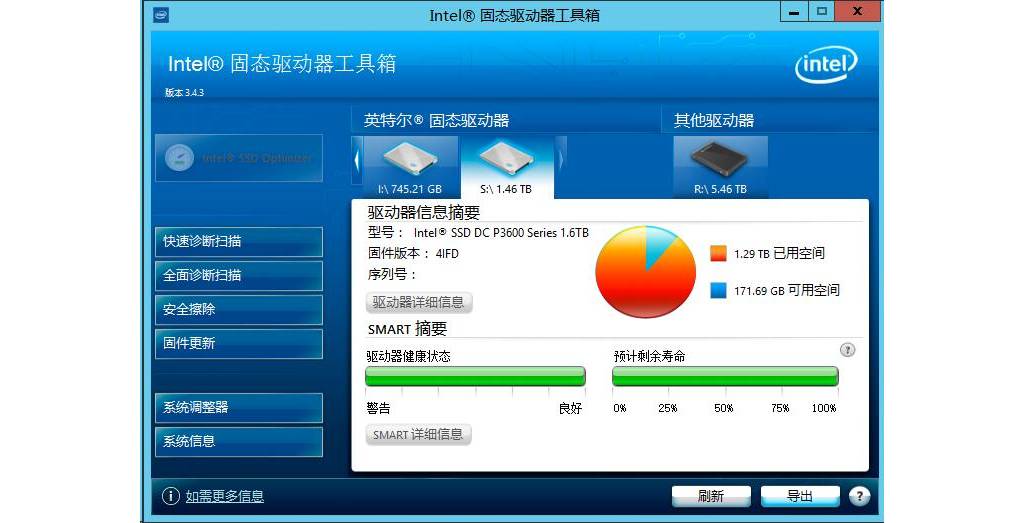The width and height of the screenshot is (1024, 523).
Task: Click SMART summary help question icon
Action: 847,350
